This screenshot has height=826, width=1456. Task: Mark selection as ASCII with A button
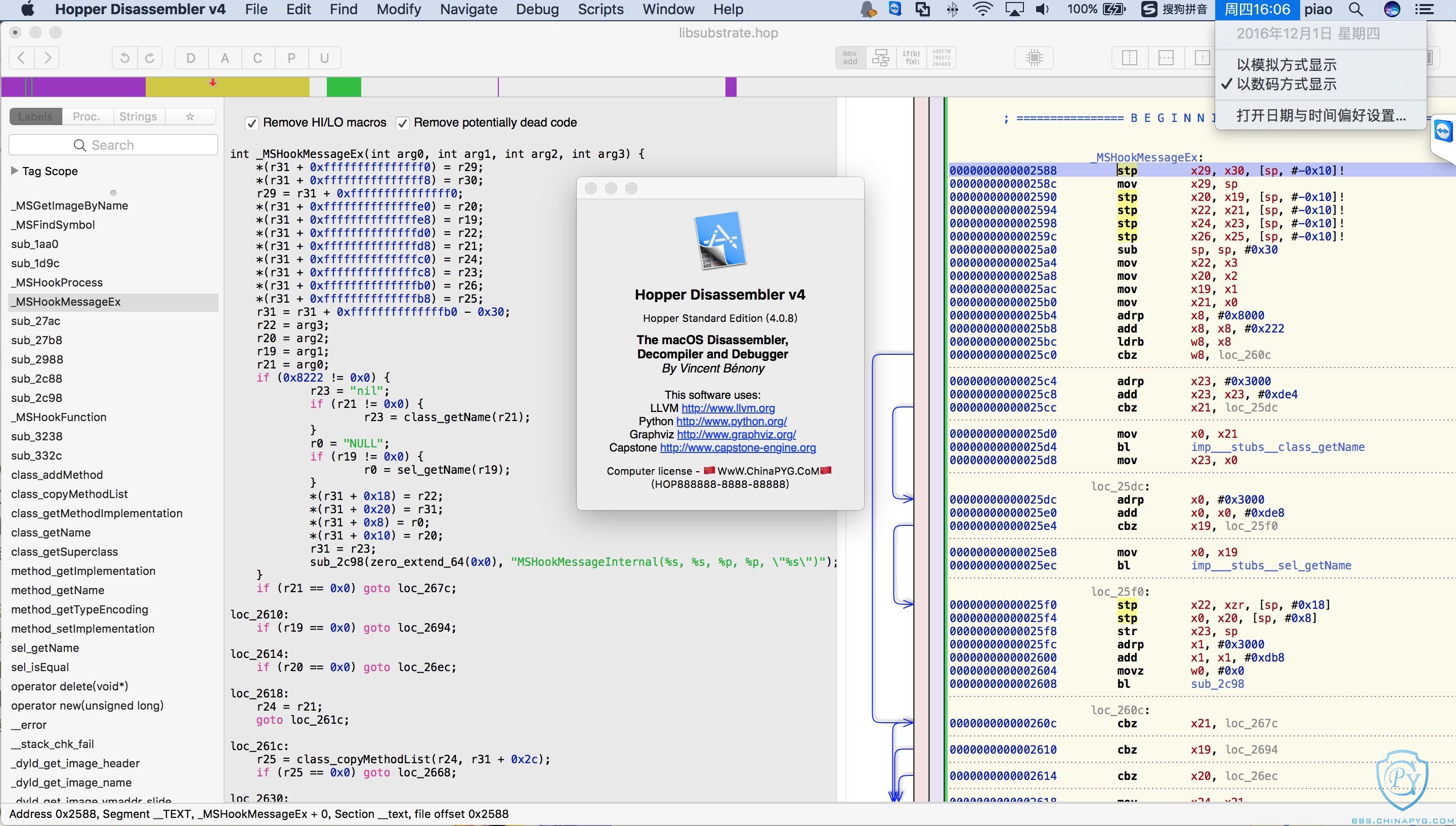(225, 58)
